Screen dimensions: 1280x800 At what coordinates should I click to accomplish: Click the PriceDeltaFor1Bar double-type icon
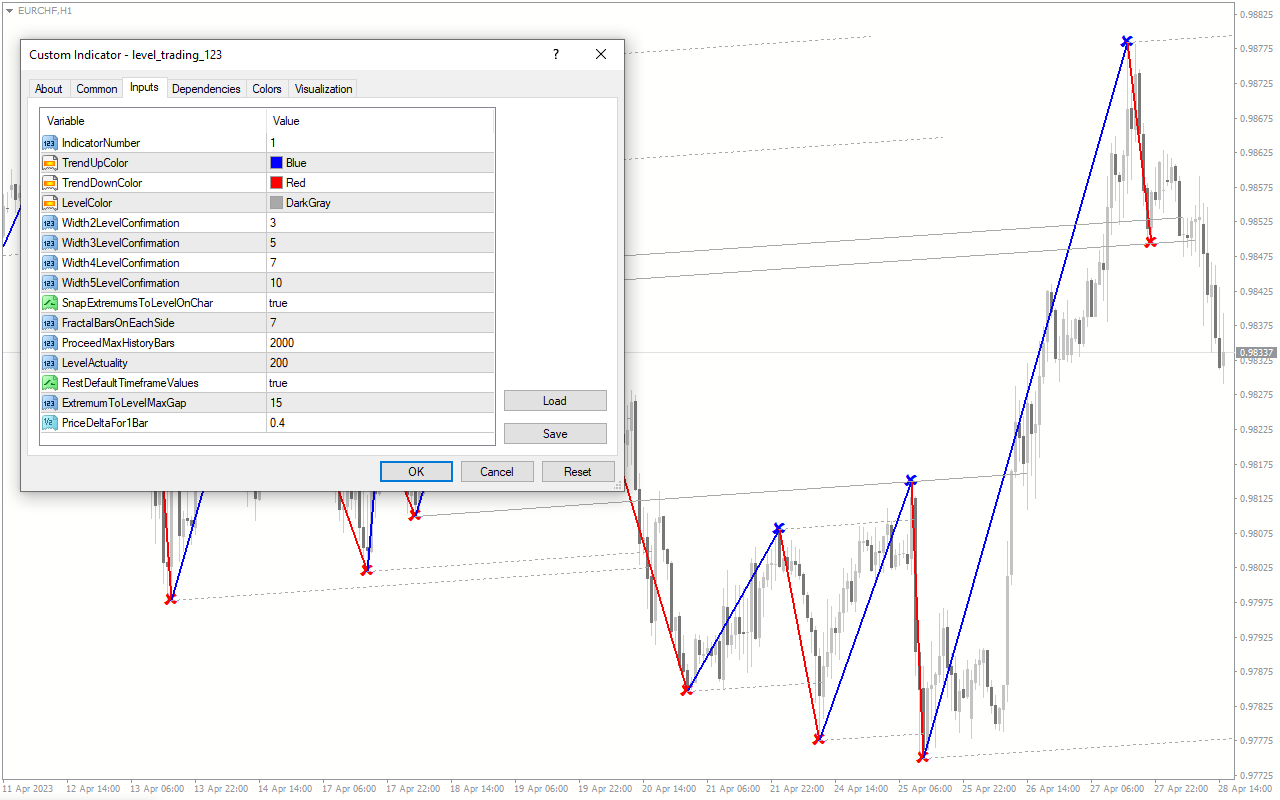click(50, 423)
